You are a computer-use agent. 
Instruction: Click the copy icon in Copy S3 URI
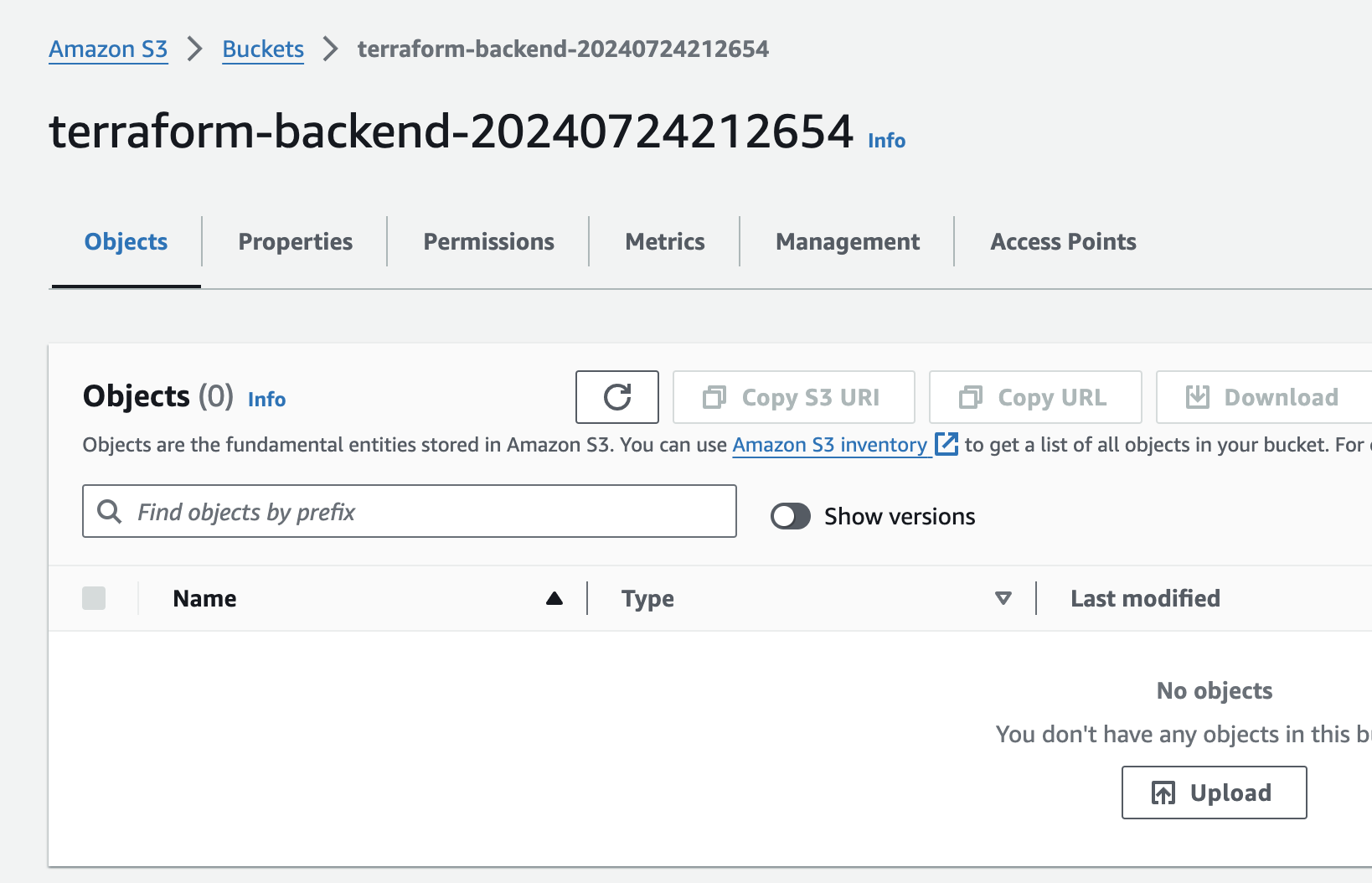714,397
